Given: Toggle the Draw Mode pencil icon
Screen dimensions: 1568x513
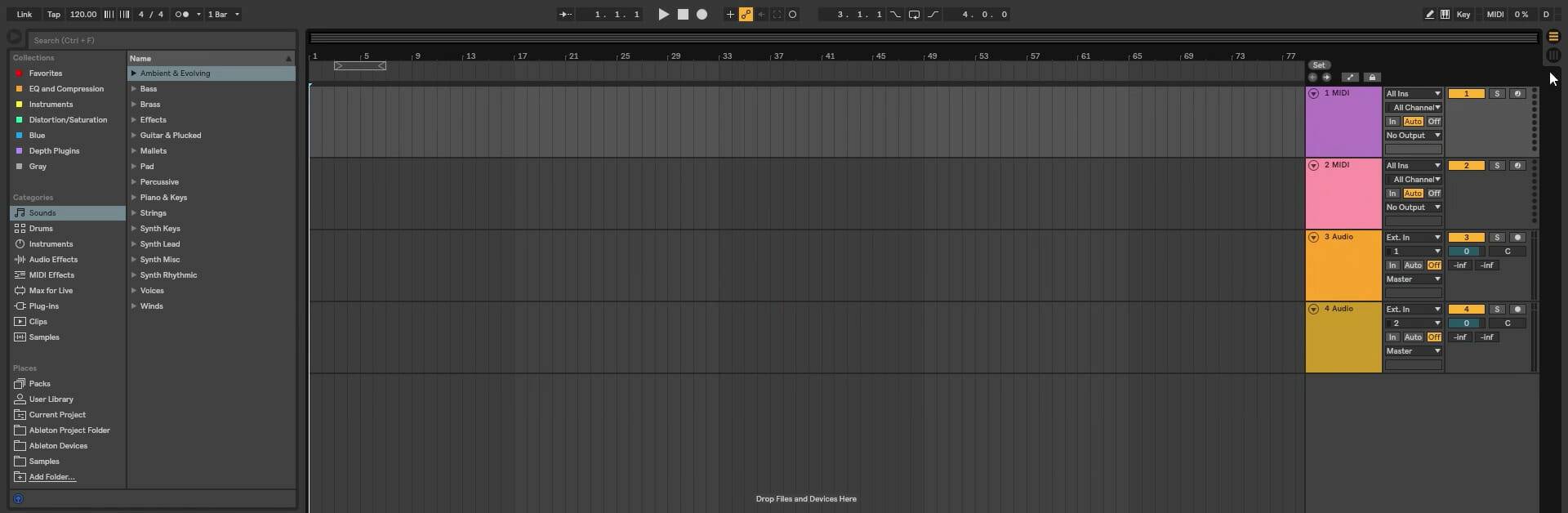Looking at the screenshot, I should click(1429, 15).
